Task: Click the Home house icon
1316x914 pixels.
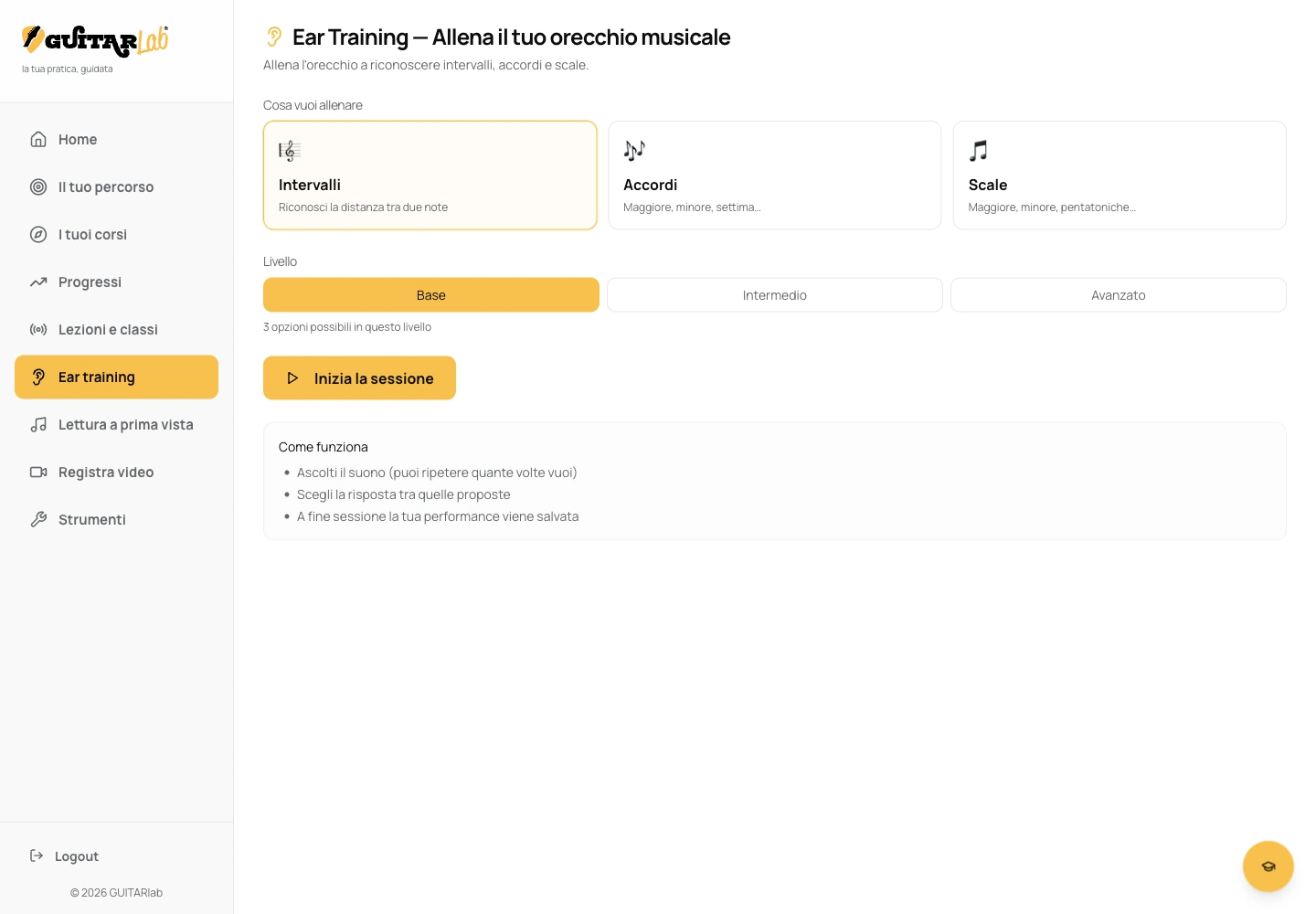Action: pyautogui.click(x=38, y=139)
